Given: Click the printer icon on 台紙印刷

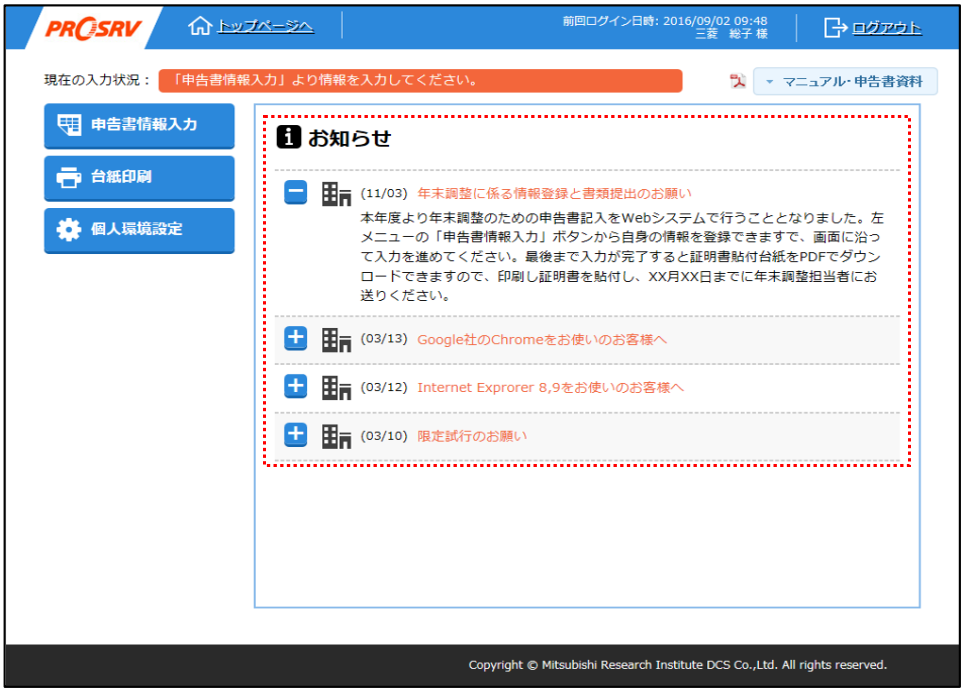Looking at the screenshot, I should [x=69, y=177].
